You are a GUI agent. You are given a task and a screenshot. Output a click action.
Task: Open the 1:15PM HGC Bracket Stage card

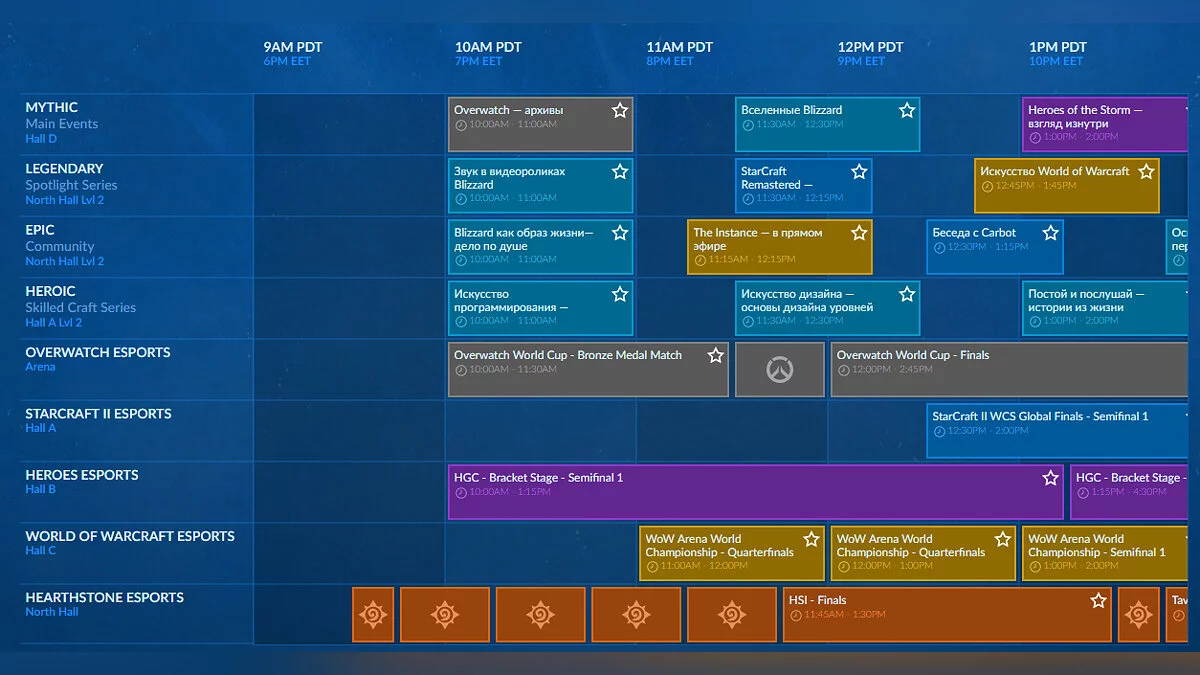(1129, 492)
